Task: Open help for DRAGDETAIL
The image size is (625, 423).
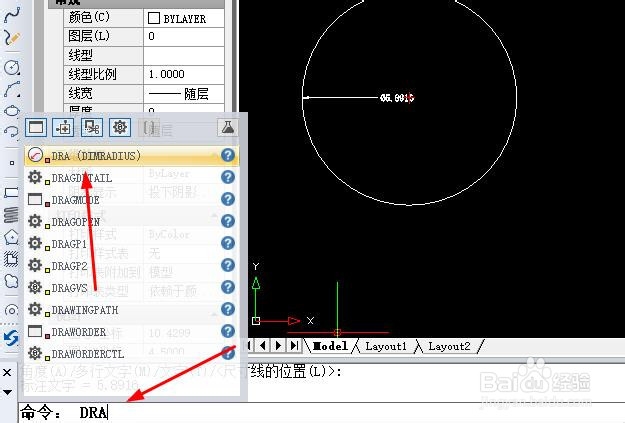Action: (x=228, y=177)
